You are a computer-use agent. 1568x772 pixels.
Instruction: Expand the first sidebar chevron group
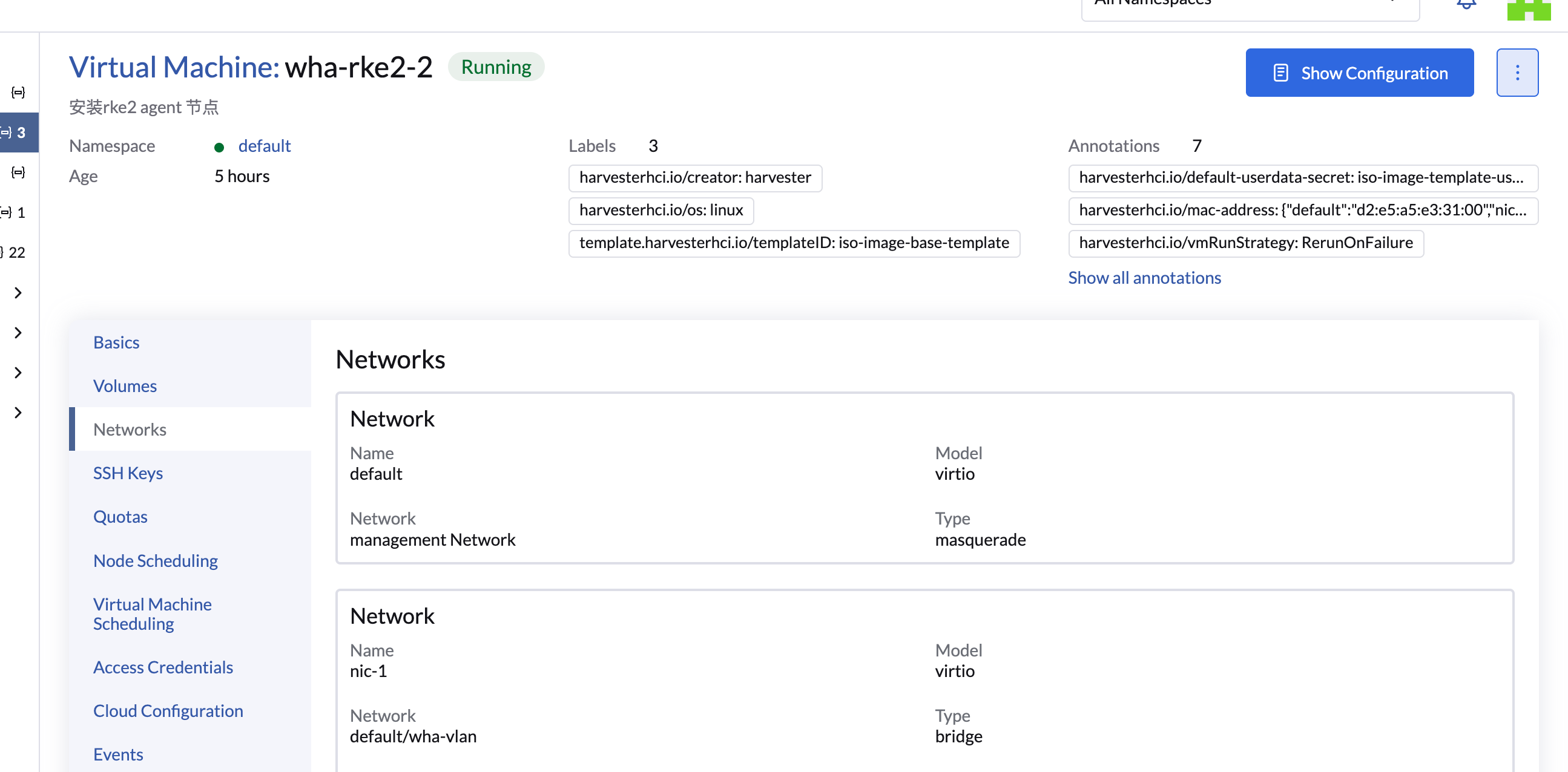(x=18, y=293)
